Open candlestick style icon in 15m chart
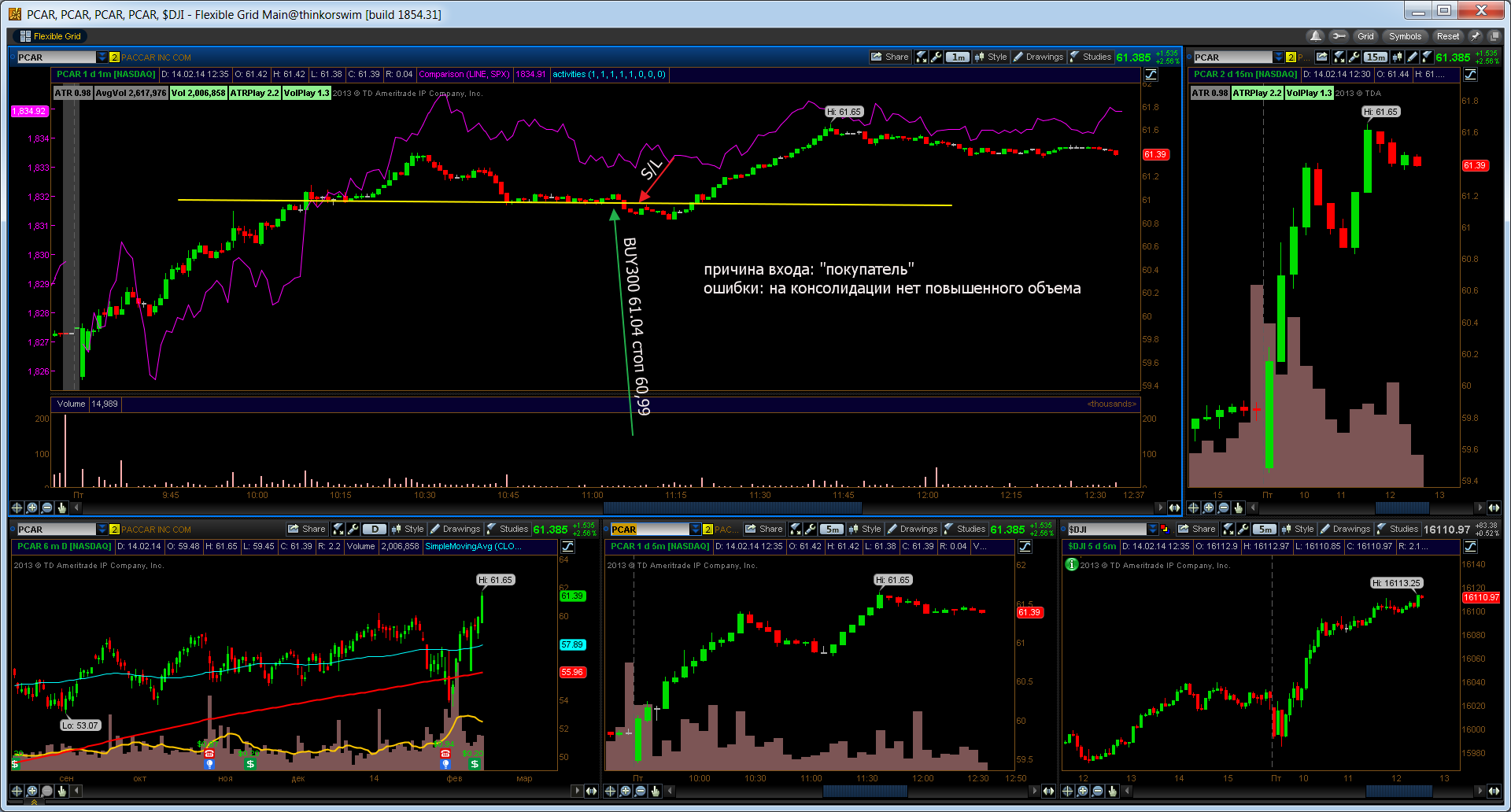Image resolution: width=1511 pixels, height=812 pixels. point(1398,57)
